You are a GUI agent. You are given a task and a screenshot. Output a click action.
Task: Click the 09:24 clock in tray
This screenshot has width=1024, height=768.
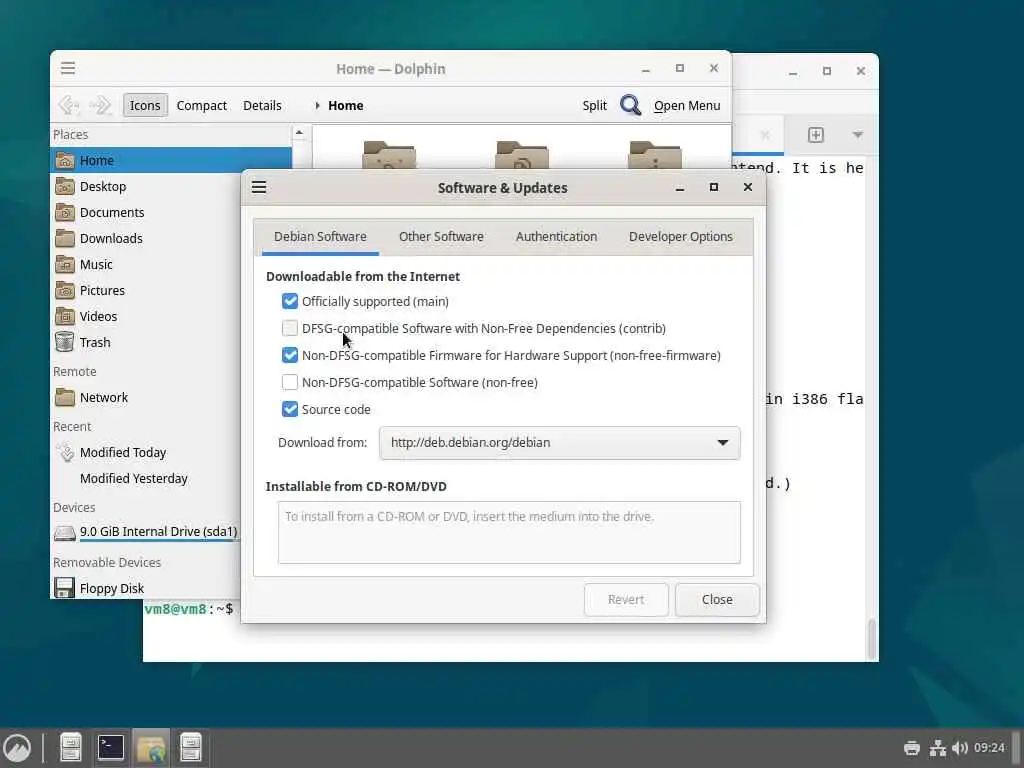click(989, 748)
